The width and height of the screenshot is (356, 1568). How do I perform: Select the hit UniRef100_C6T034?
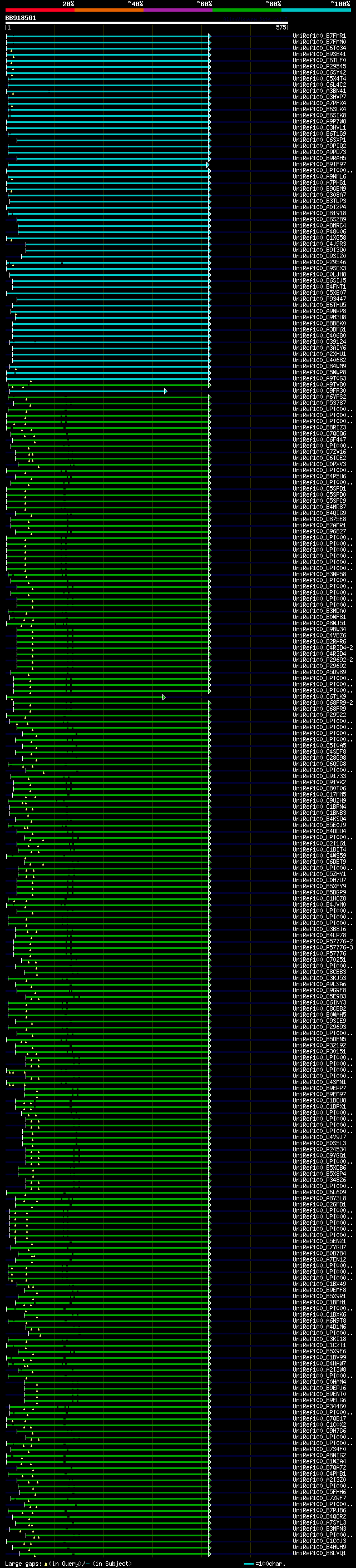[x=319, y=48]
